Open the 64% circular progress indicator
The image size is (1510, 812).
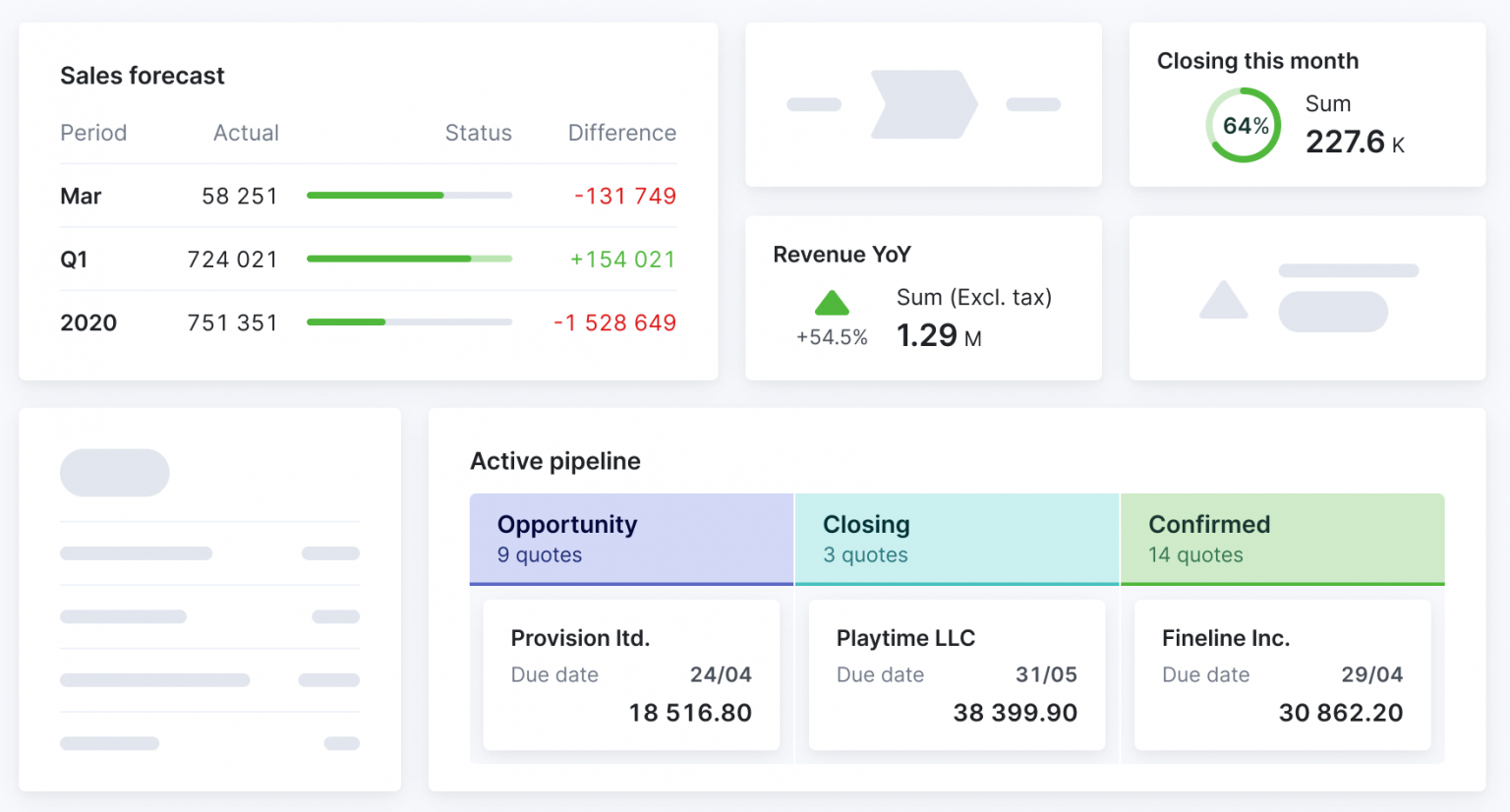click(1244, 126)
